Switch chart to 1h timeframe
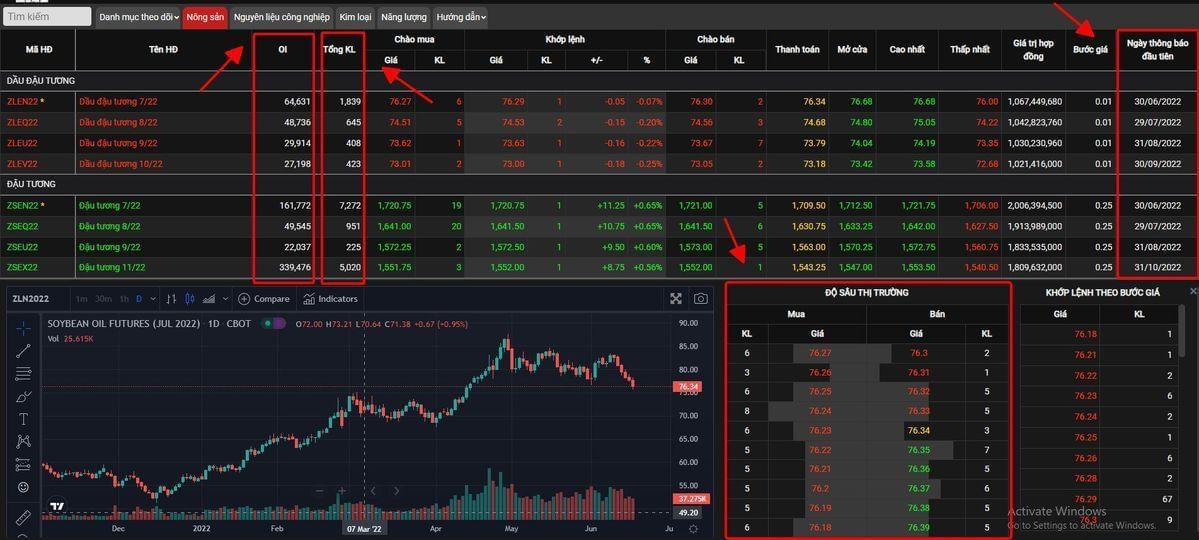The width and height of the screenshot is (1199, 540). click(x=124, y=299)
